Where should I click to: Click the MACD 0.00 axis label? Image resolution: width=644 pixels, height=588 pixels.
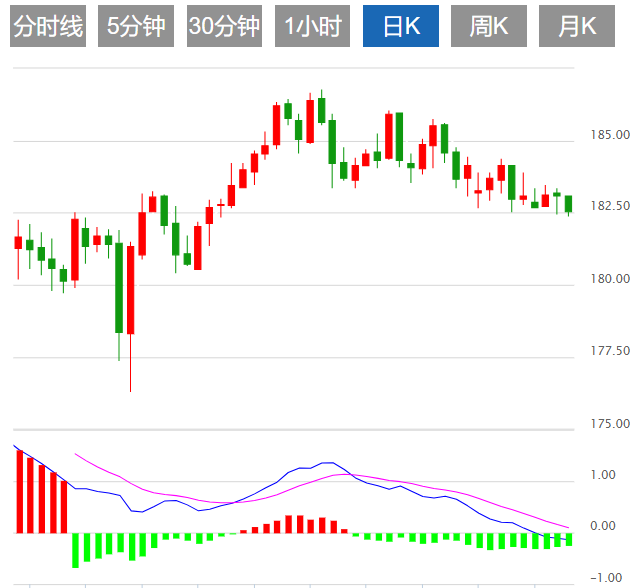click(603, 526)
